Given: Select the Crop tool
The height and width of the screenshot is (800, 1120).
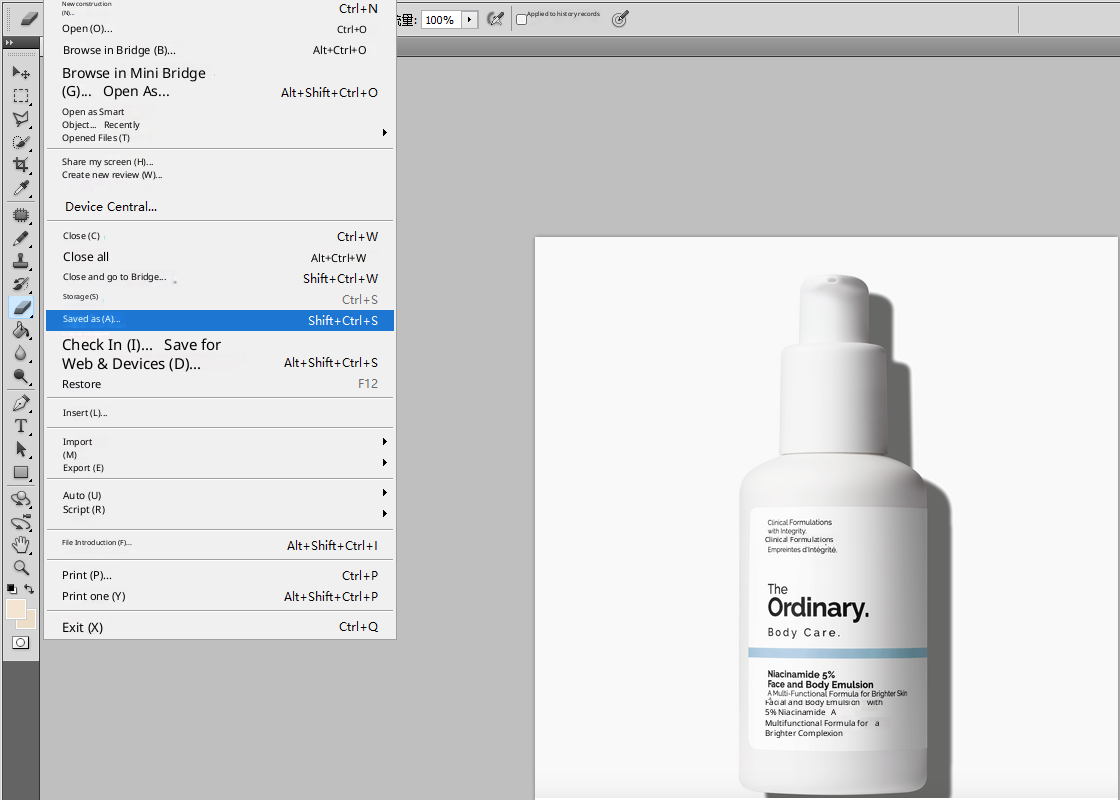Looking at the screenshot, I should [x=20, y=164].
